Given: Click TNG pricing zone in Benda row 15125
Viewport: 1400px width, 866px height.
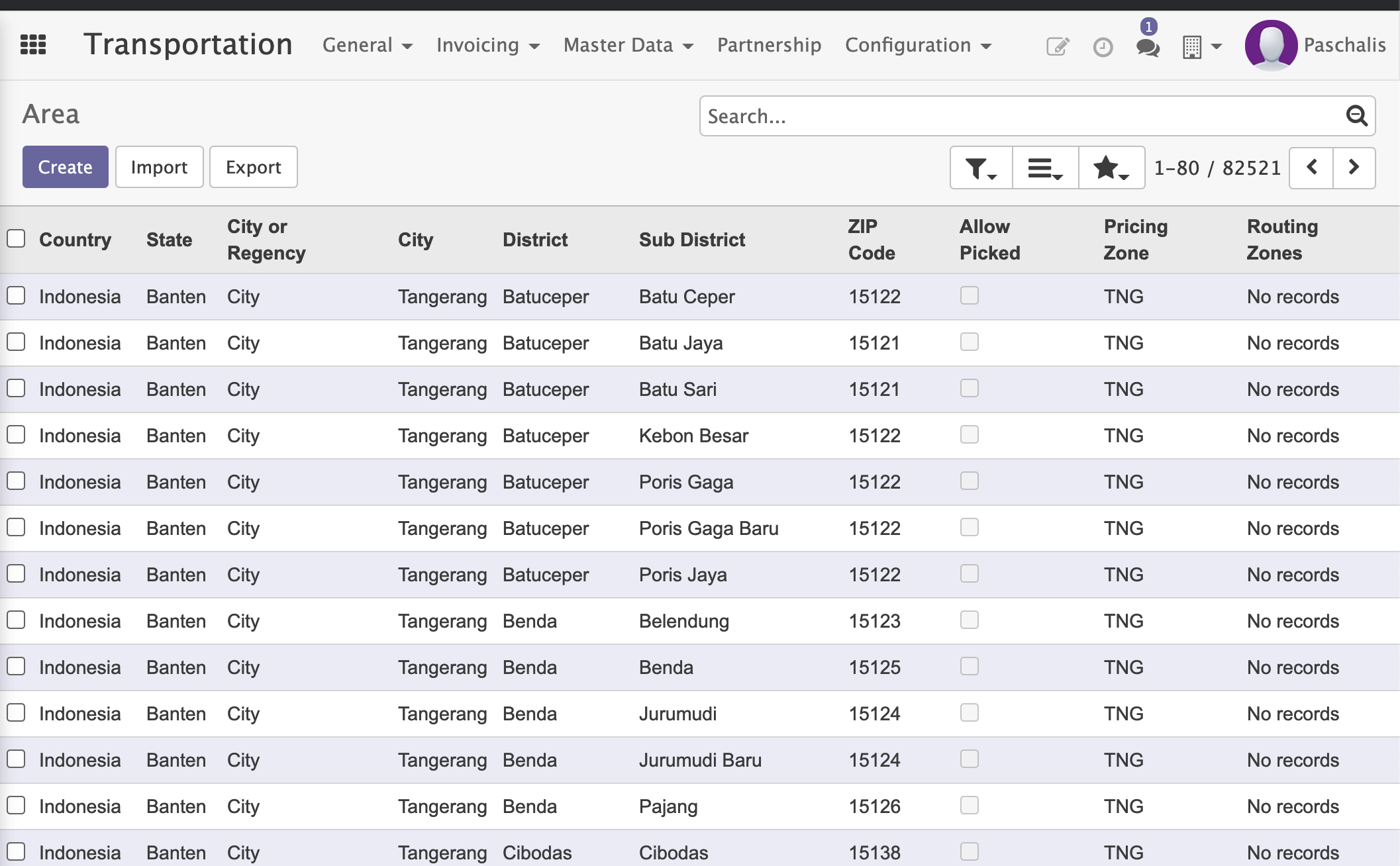Looking at the screenshot, I should pos(1123,667).
